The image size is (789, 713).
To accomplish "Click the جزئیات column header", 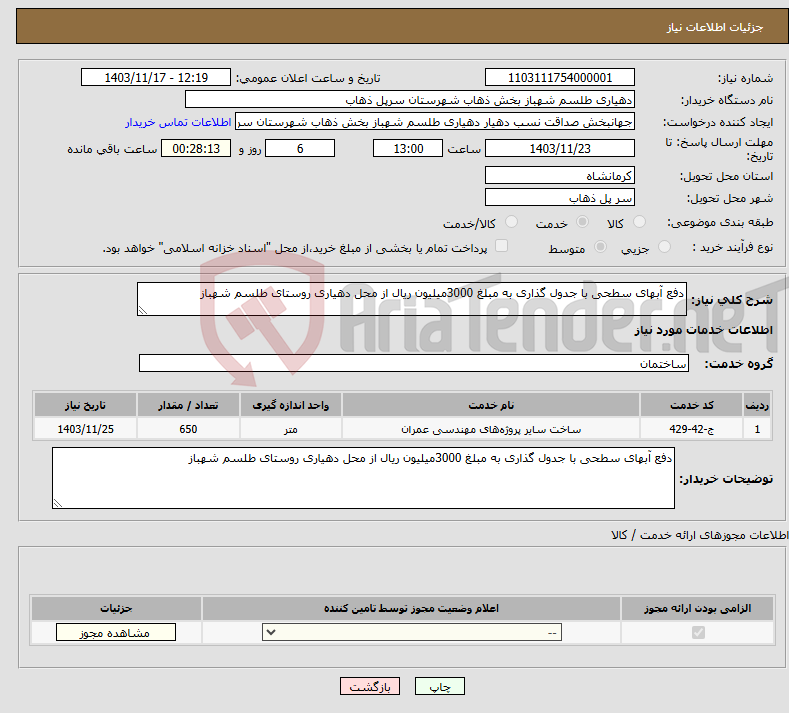I will [x=116, y=608].
